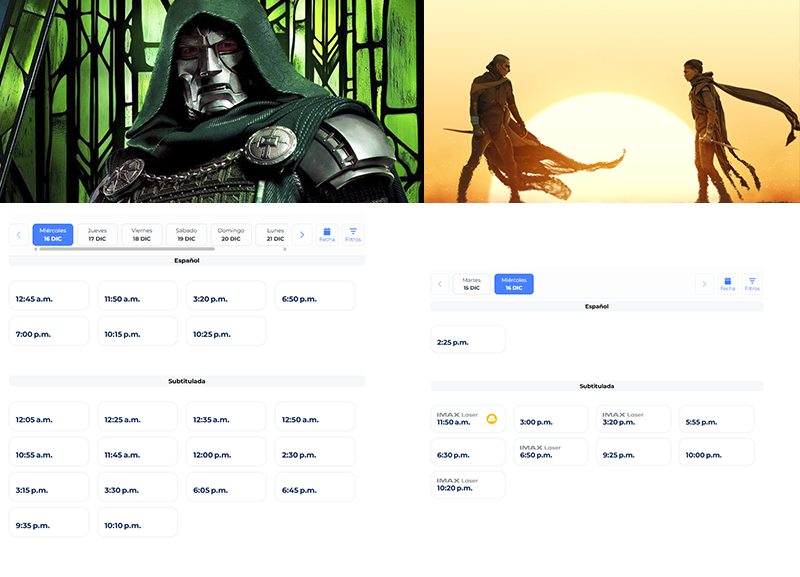Image resolution: width=800 pixels, height=577 pixels.
Task: Switch to Lunes 21 DIC
Action: click(272, 235)
